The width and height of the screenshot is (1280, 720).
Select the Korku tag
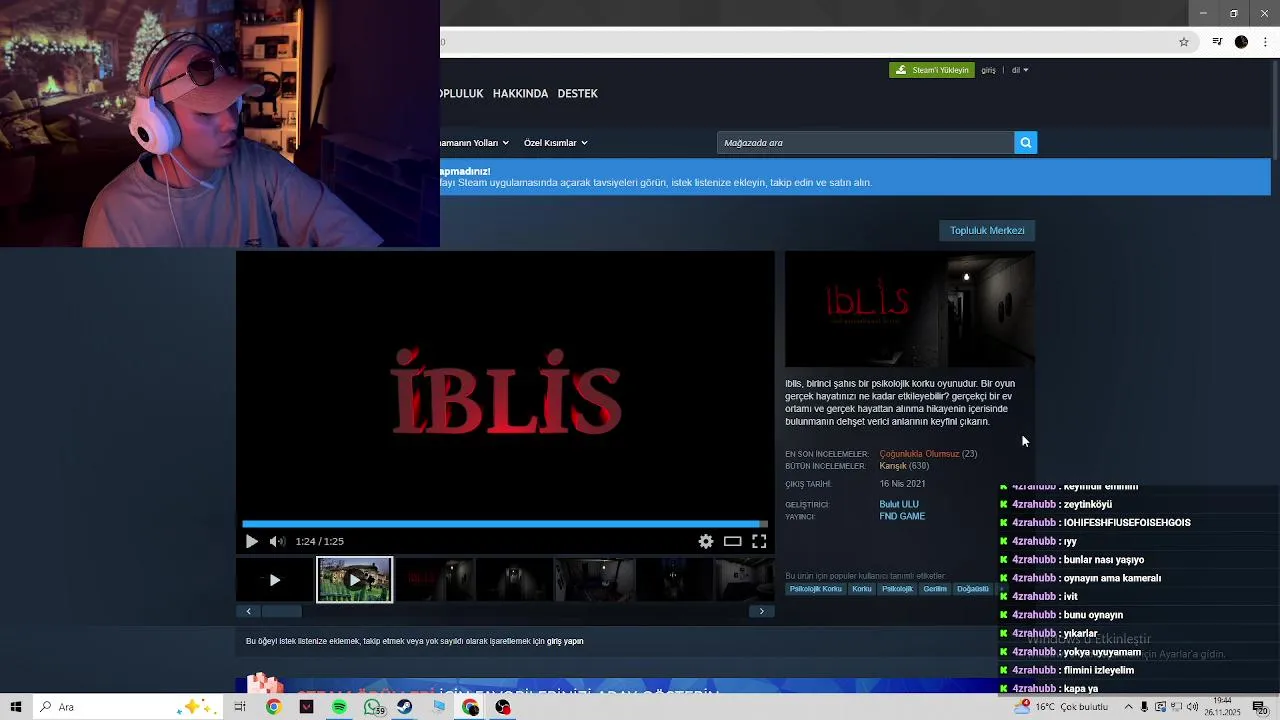[862, 589]
